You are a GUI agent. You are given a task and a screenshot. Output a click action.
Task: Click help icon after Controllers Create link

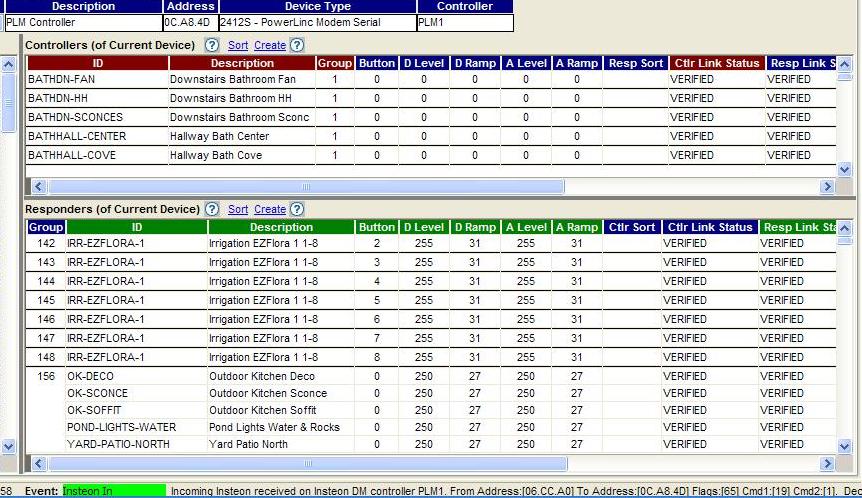point(297,45)
